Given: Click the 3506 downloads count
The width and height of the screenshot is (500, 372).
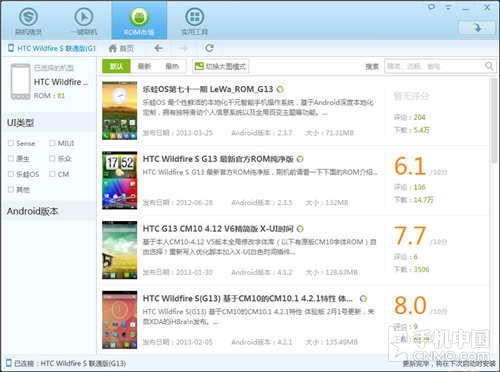Looking at the screenshot, I should (421, 269).
